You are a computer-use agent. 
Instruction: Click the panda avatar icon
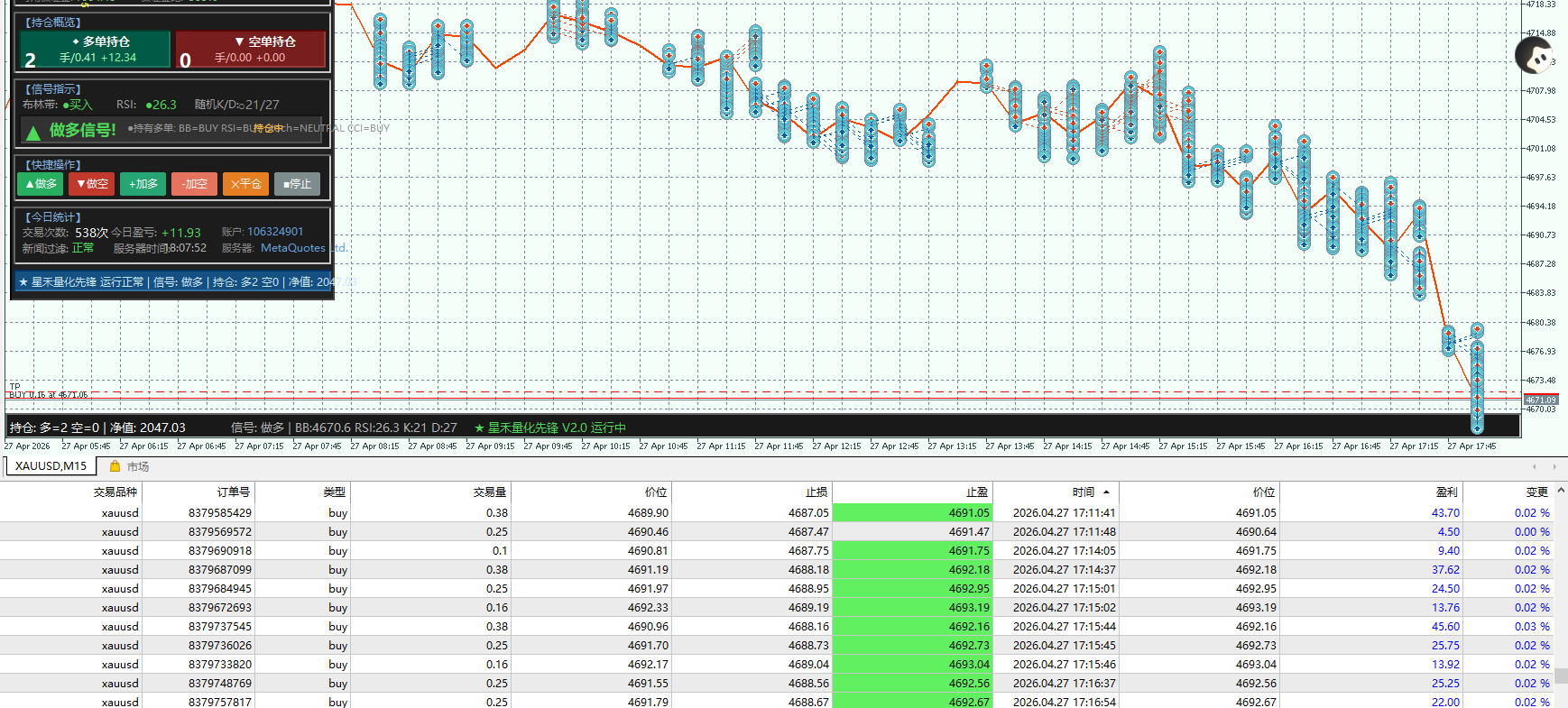point(1533,57)
